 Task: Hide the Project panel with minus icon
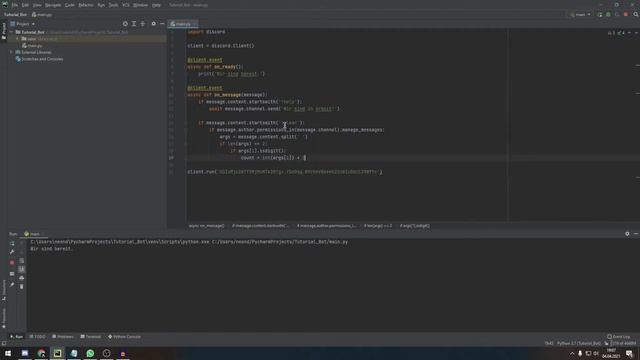(162, 24)
